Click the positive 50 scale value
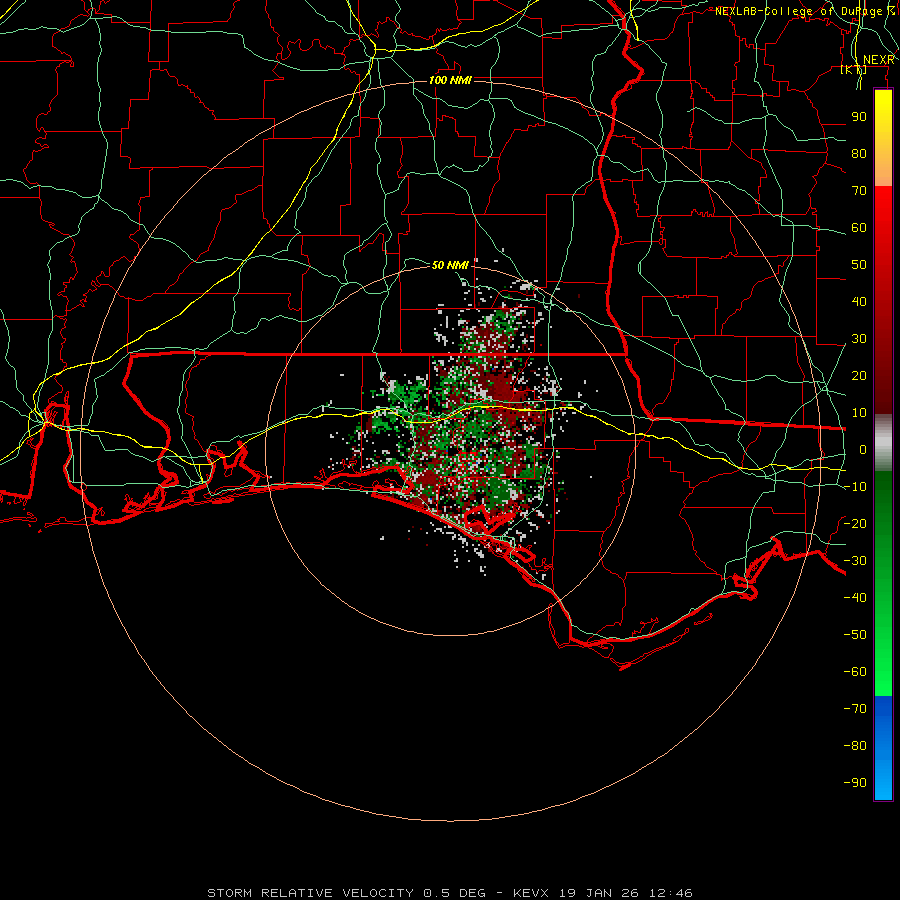 click(x=859, y=265)
